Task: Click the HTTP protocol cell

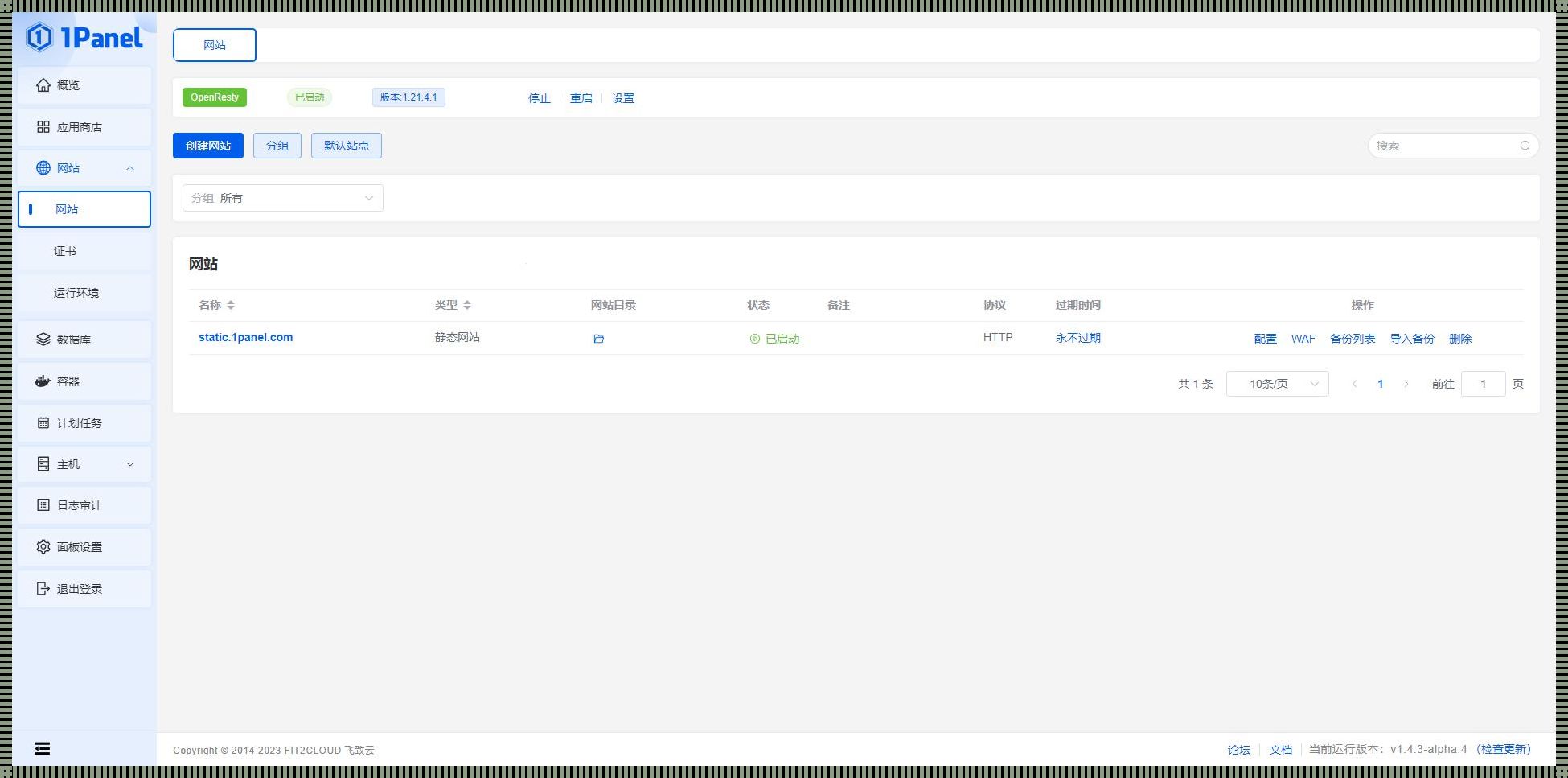Action: tap(998, 337)
